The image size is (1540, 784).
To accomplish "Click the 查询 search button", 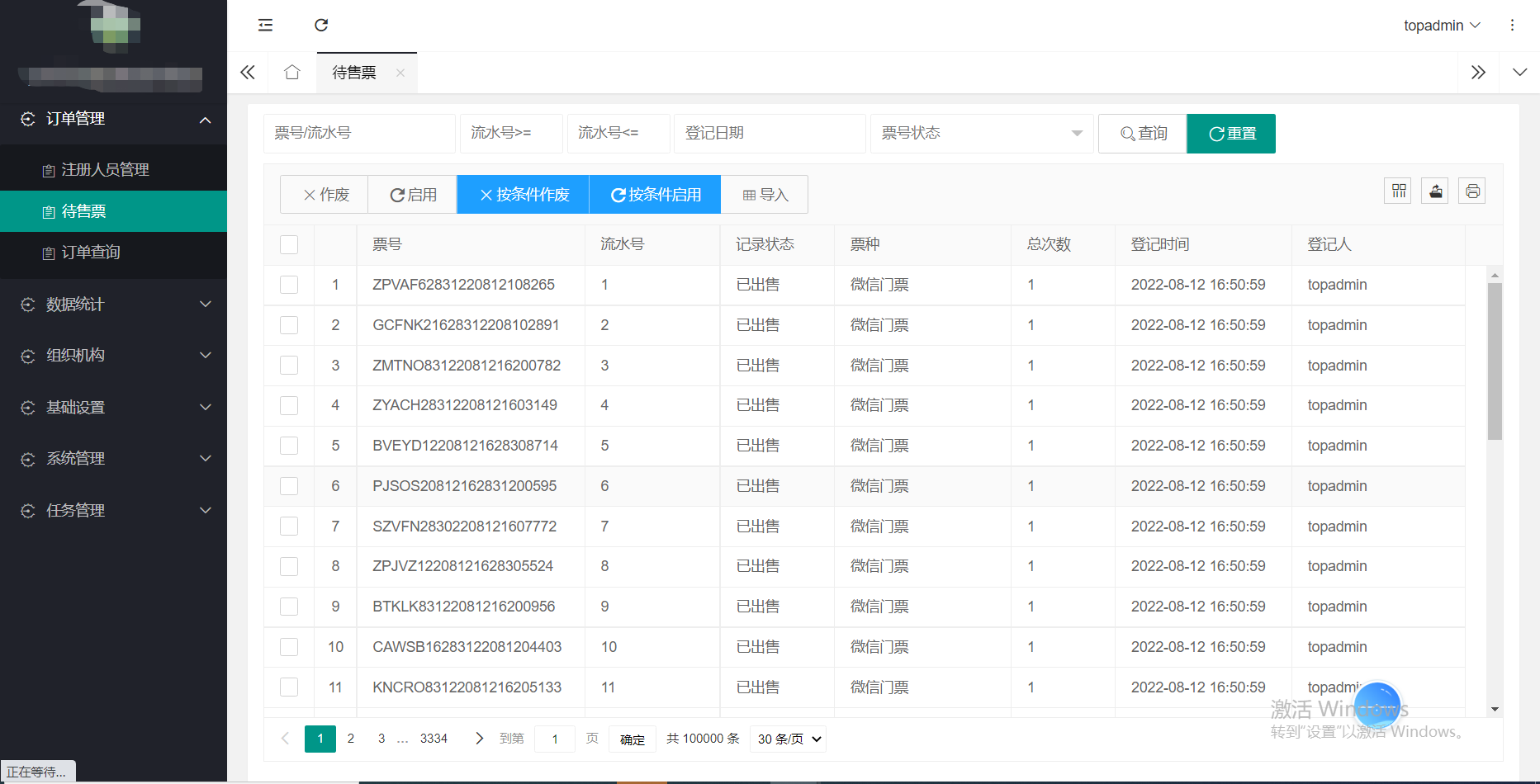I will point(1142,133).
